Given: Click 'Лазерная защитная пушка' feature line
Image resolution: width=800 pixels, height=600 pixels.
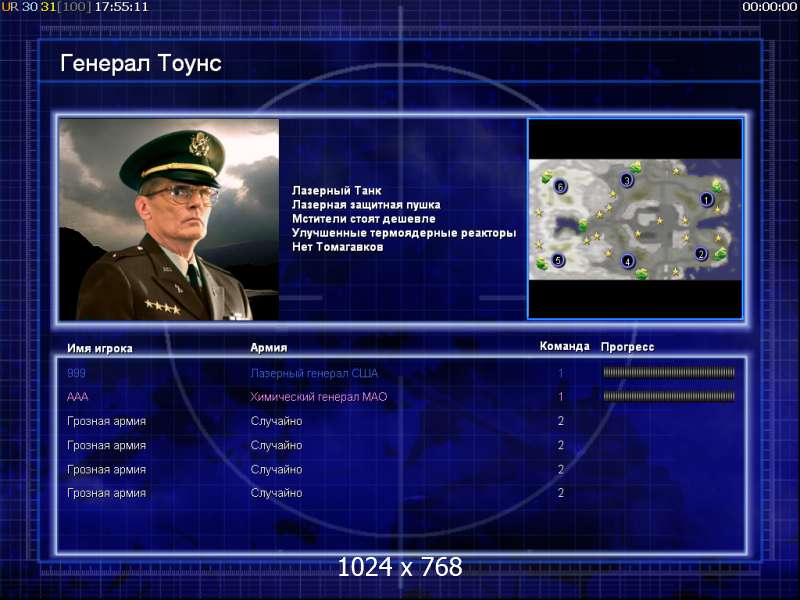Looking at the screenshot, I should pyautogui.click(x=366, y=205).
